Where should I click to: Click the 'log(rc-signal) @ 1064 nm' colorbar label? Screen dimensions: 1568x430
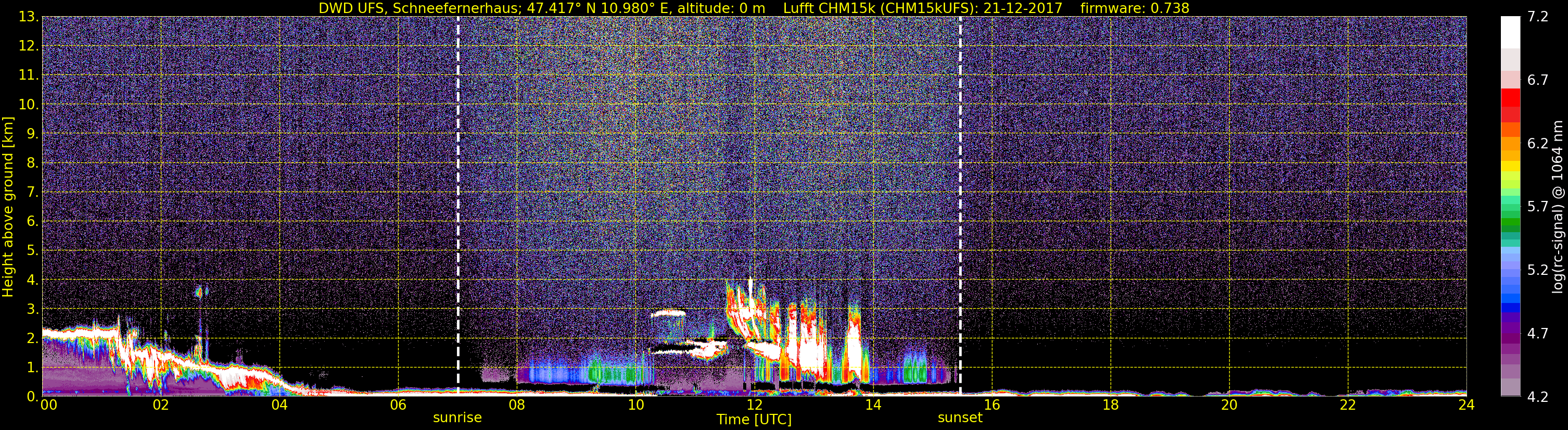1558,207
